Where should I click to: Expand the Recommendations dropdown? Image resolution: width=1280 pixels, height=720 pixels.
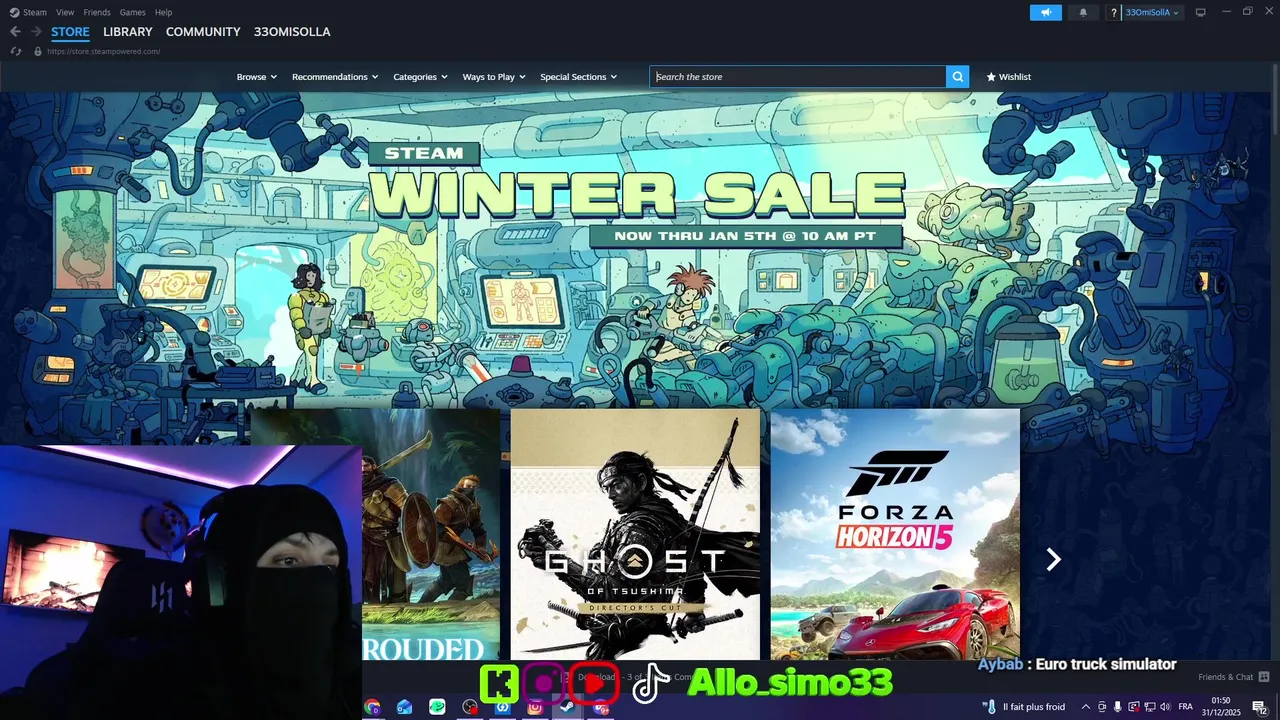pyautogui.click(x=335, y=77)
